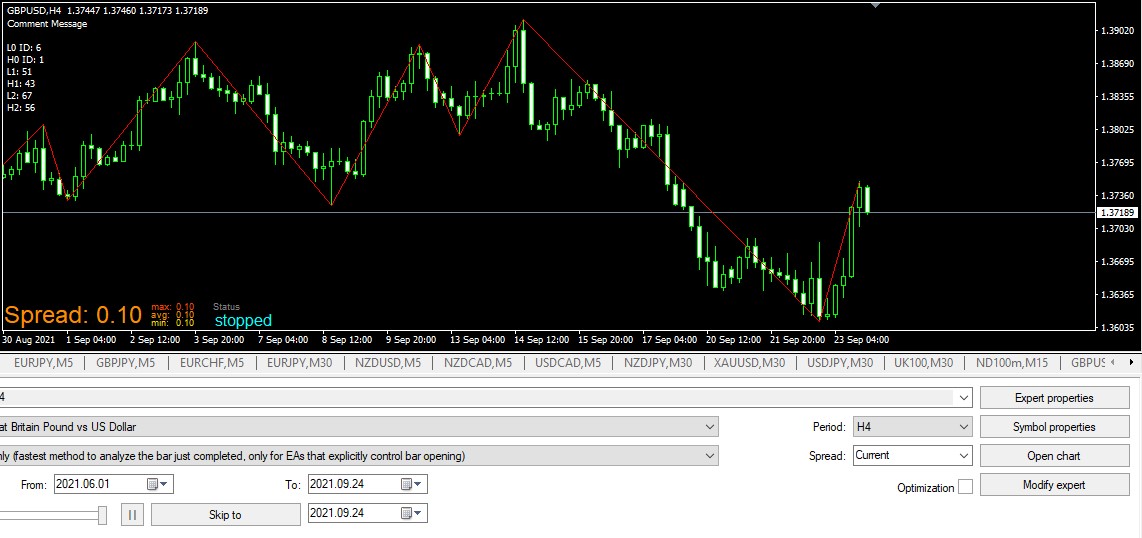Viewport: 1142px width, 538px height.
Task: Click the 17 Sep 04:00 time axis label
Action: pyautogui.click(x=669, y=339)
